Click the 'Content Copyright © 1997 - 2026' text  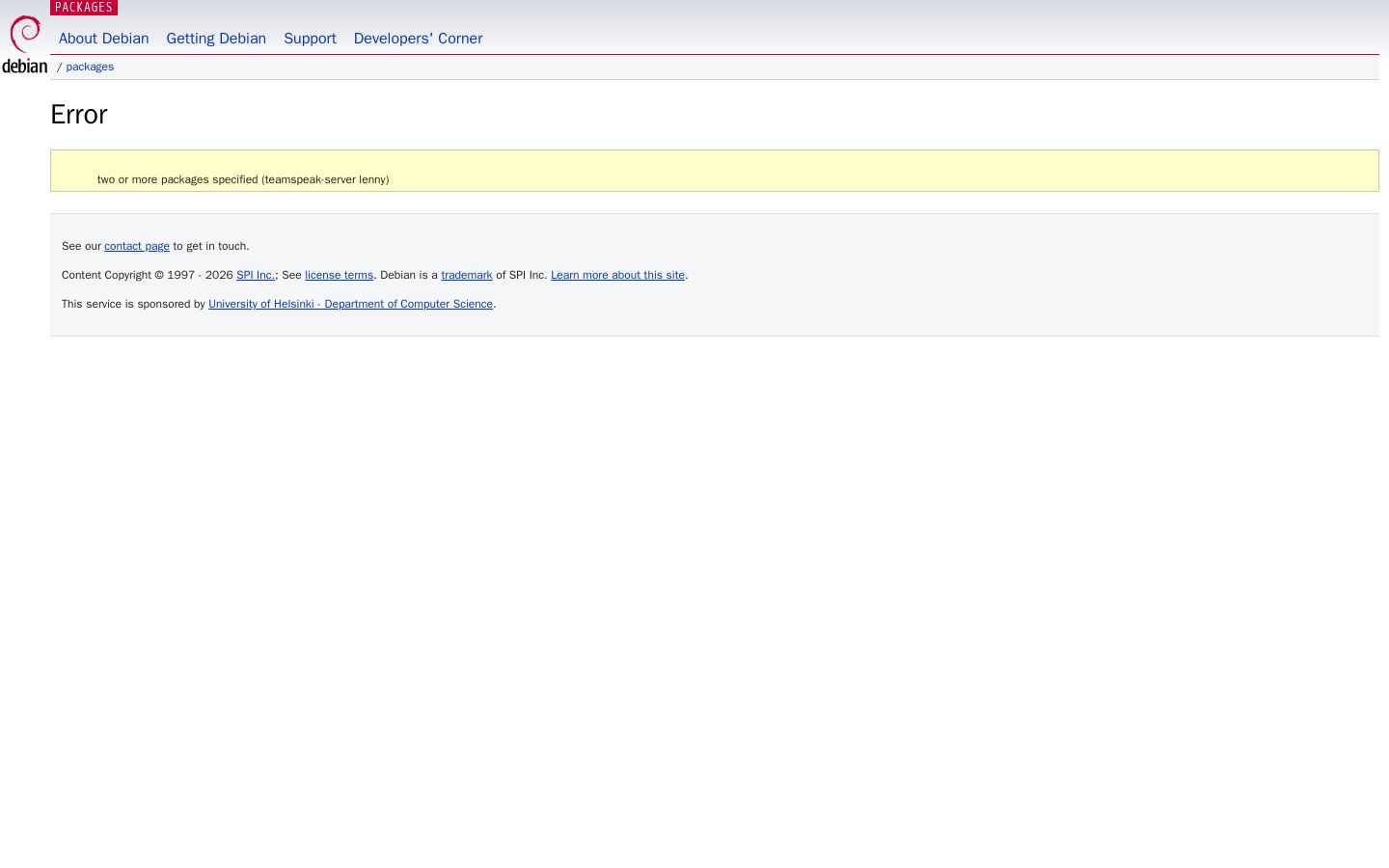(148, 275)
